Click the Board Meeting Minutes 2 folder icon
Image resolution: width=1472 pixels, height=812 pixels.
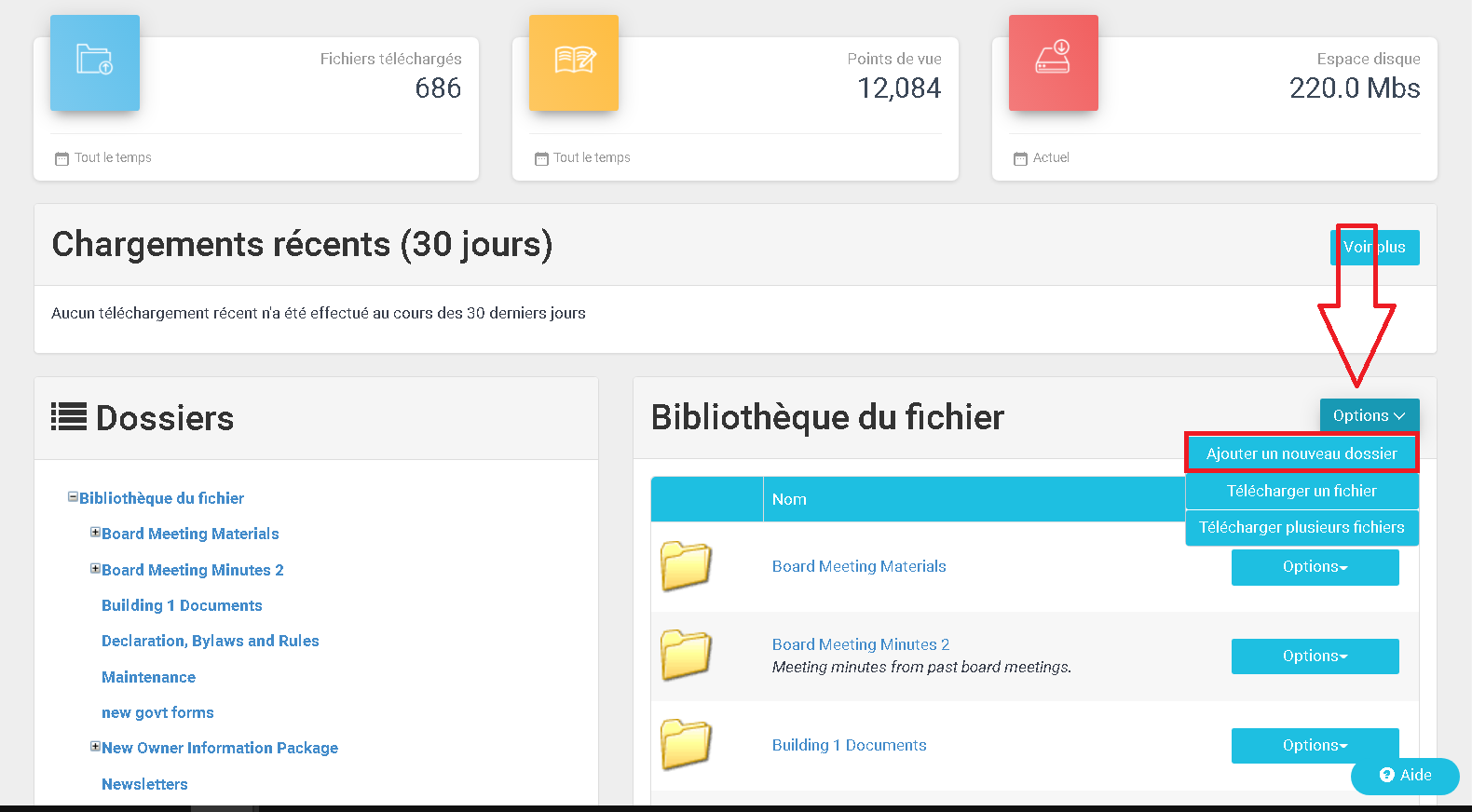tap(686, 655)
